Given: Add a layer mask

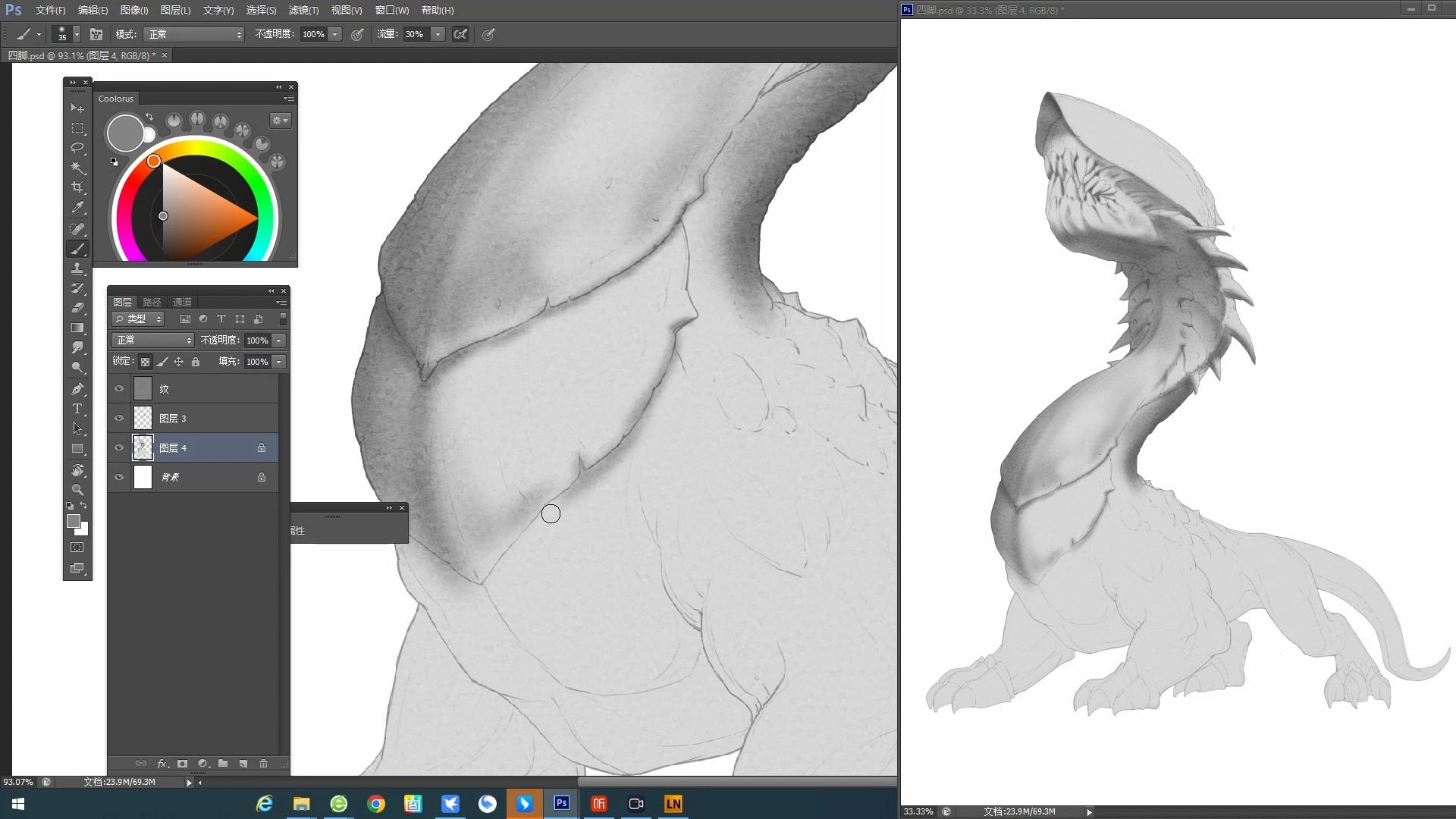Looking at the screenshot, I should point(182,764).
